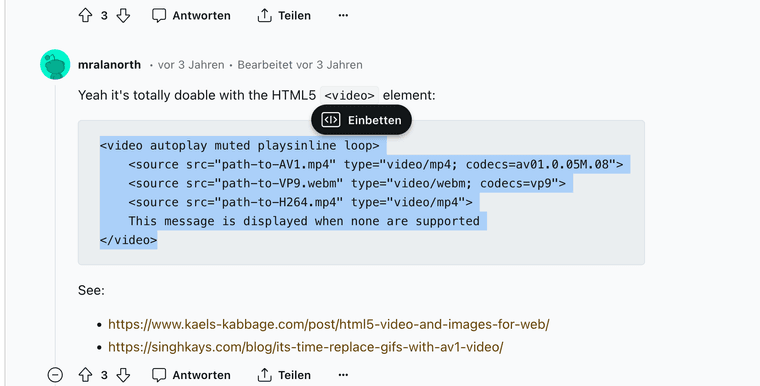Upvote mralanorth's comment
Image resolution: width=760 pixels, height=386 pixels.
point(85,375)
